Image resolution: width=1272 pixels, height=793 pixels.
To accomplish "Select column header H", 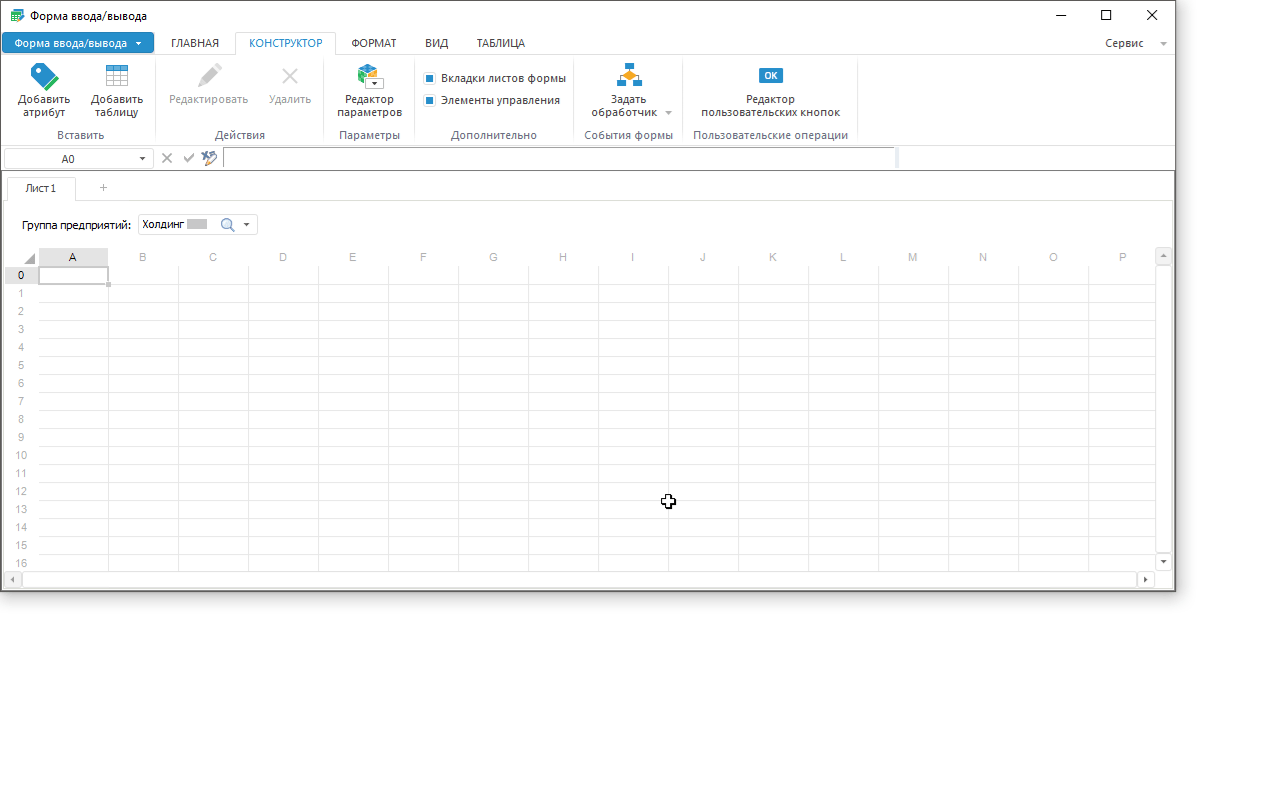I will [563, 257].
